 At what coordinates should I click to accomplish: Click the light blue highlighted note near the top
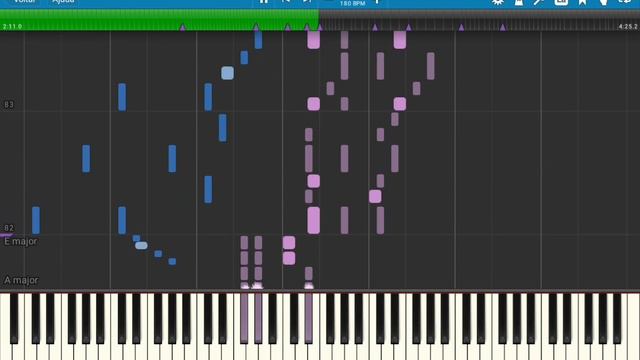tap(228, 73)
